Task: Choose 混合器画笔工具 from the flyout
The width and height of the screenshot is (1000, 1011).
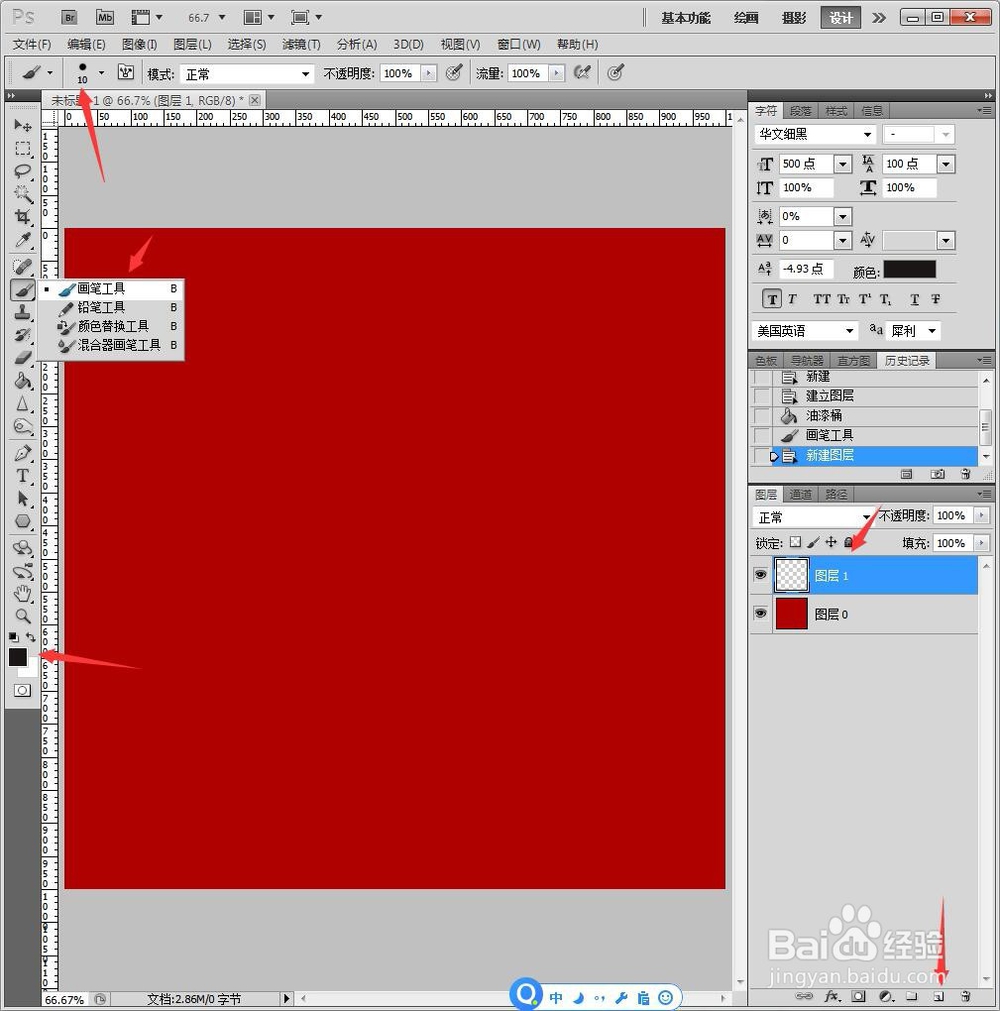Action: tap(119, 345)
